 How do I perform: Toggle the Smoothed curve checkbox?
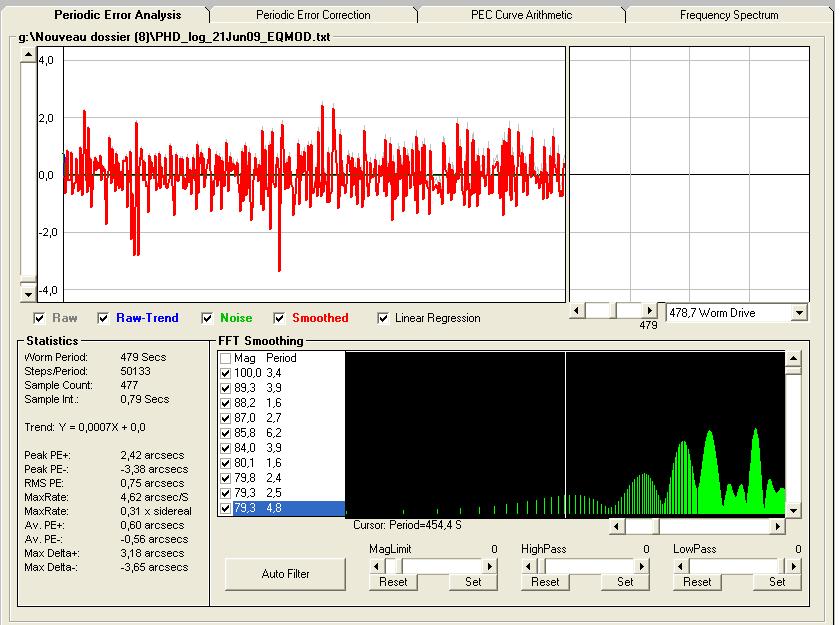click(x=279, y=318)
